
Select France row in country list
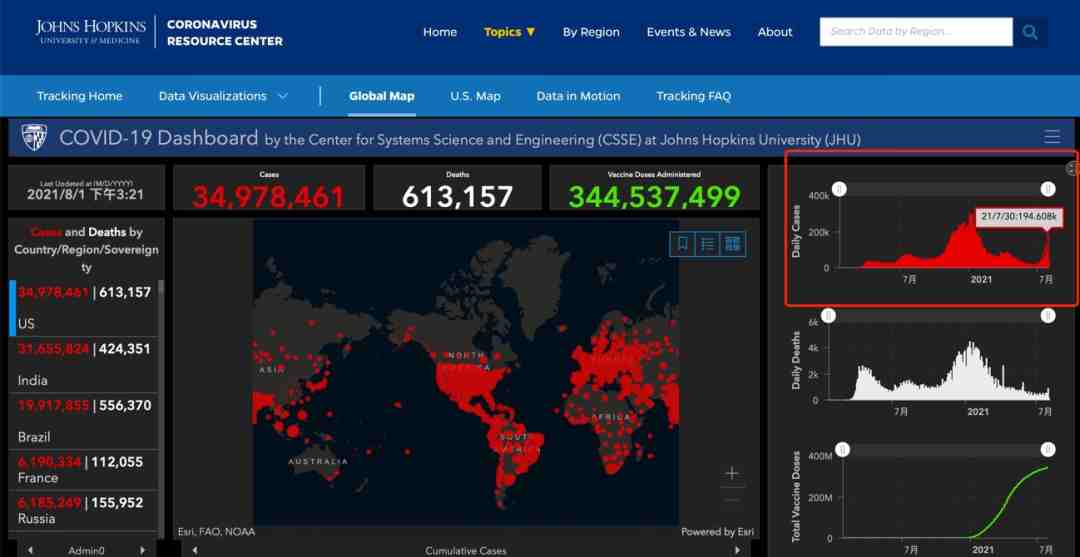(84, 470)
